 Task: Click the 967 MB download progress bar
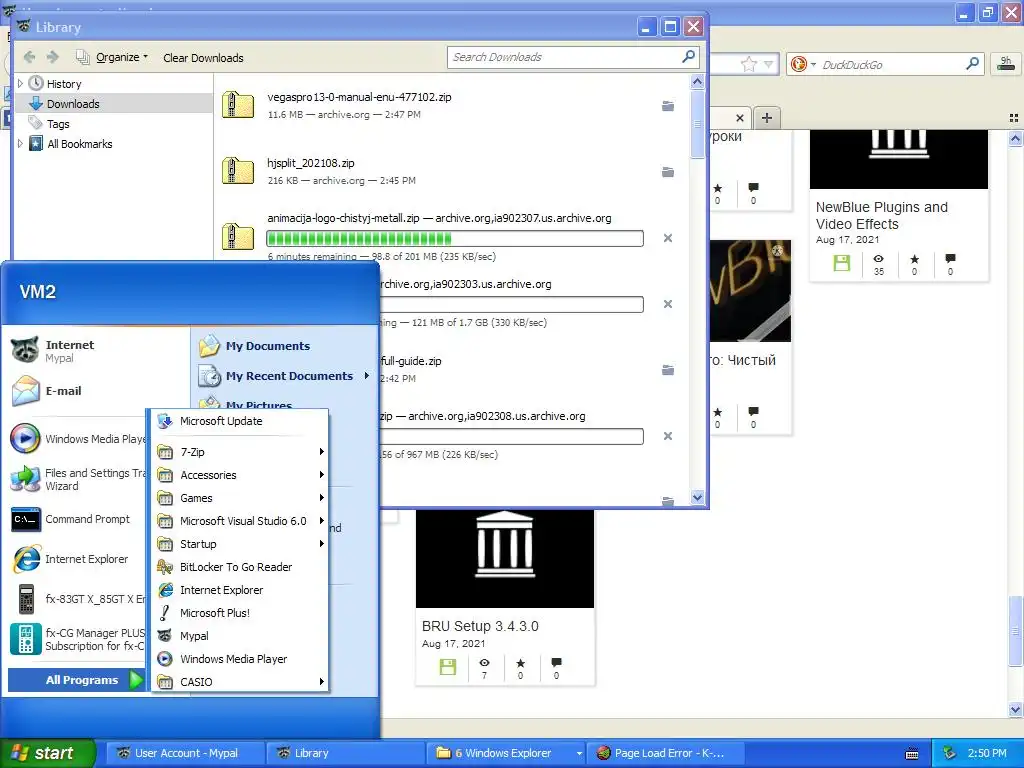click(511, 436)
